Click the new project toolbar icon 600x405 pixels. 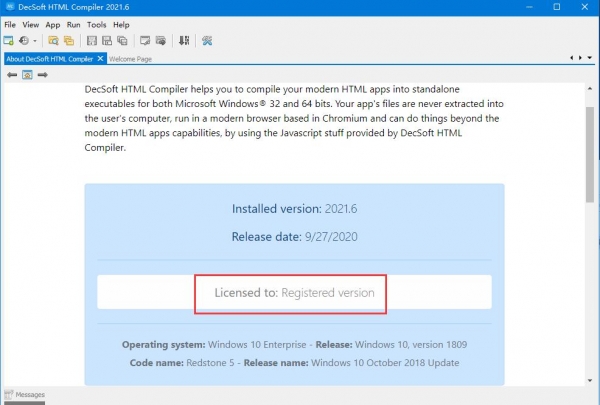pos(8,41)
